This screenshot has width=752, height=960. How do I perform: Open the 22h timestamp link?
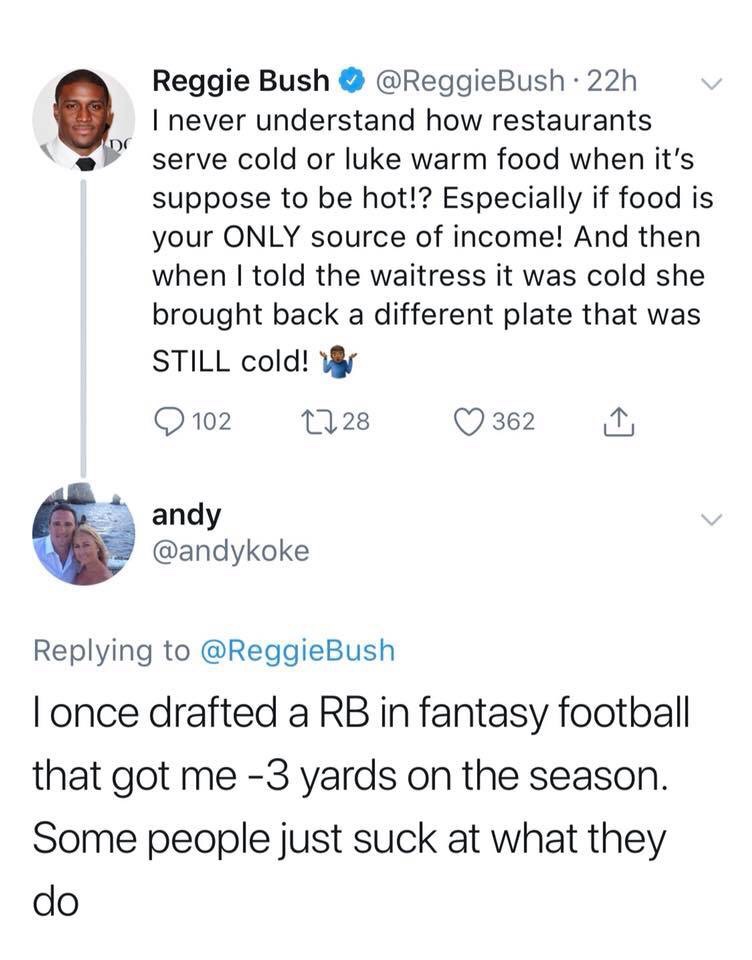pos(613,79)
